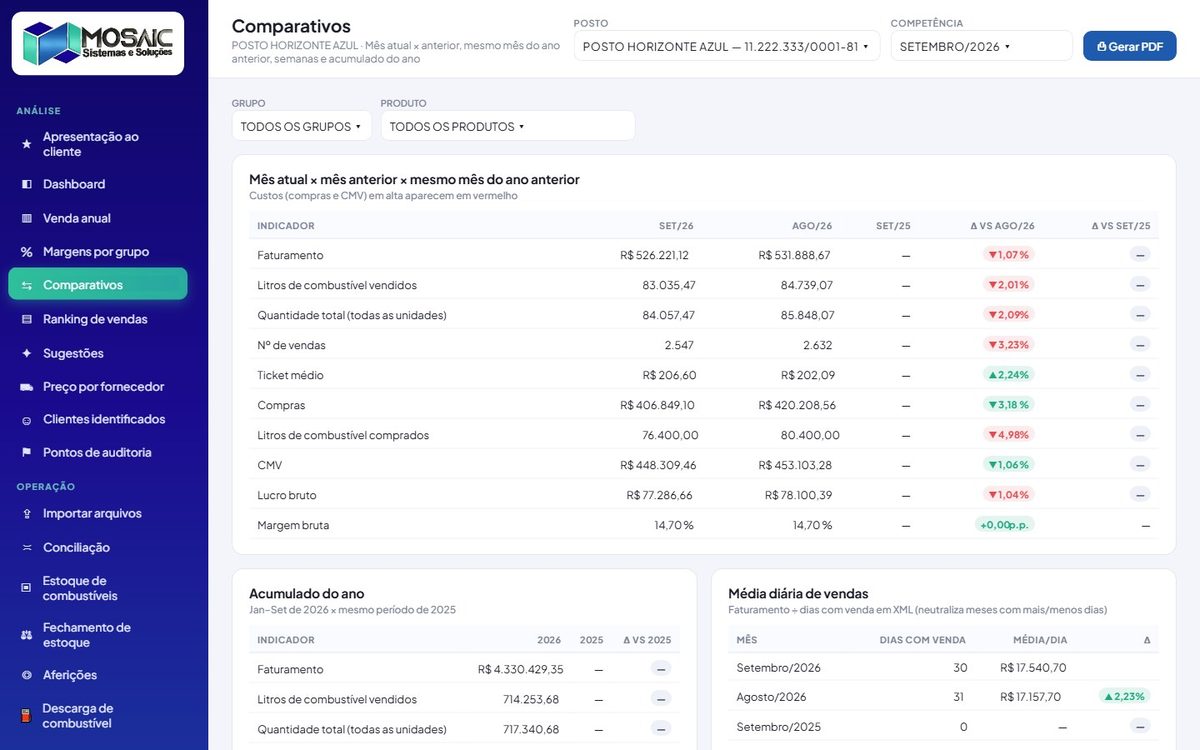Screen dimensions: 1200x750
Task: Click the flag icon for Pontos de auditoria
Action: point(27,452)
